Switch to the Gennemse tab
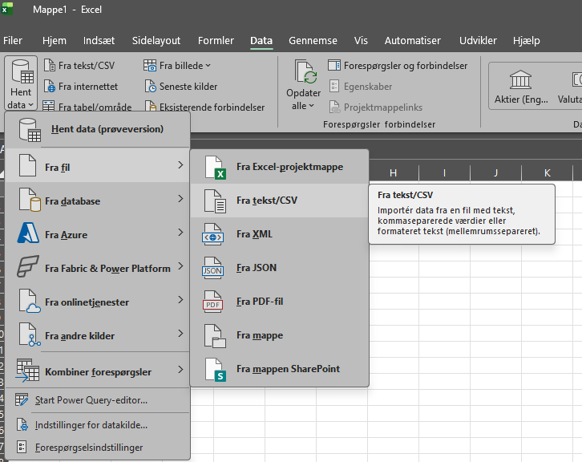 point(313,40)
